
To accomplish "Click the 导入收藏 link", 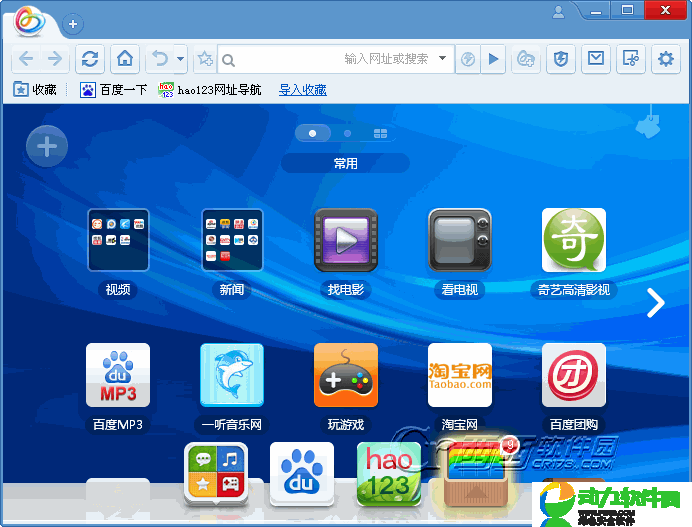I will tap(303, 90).
